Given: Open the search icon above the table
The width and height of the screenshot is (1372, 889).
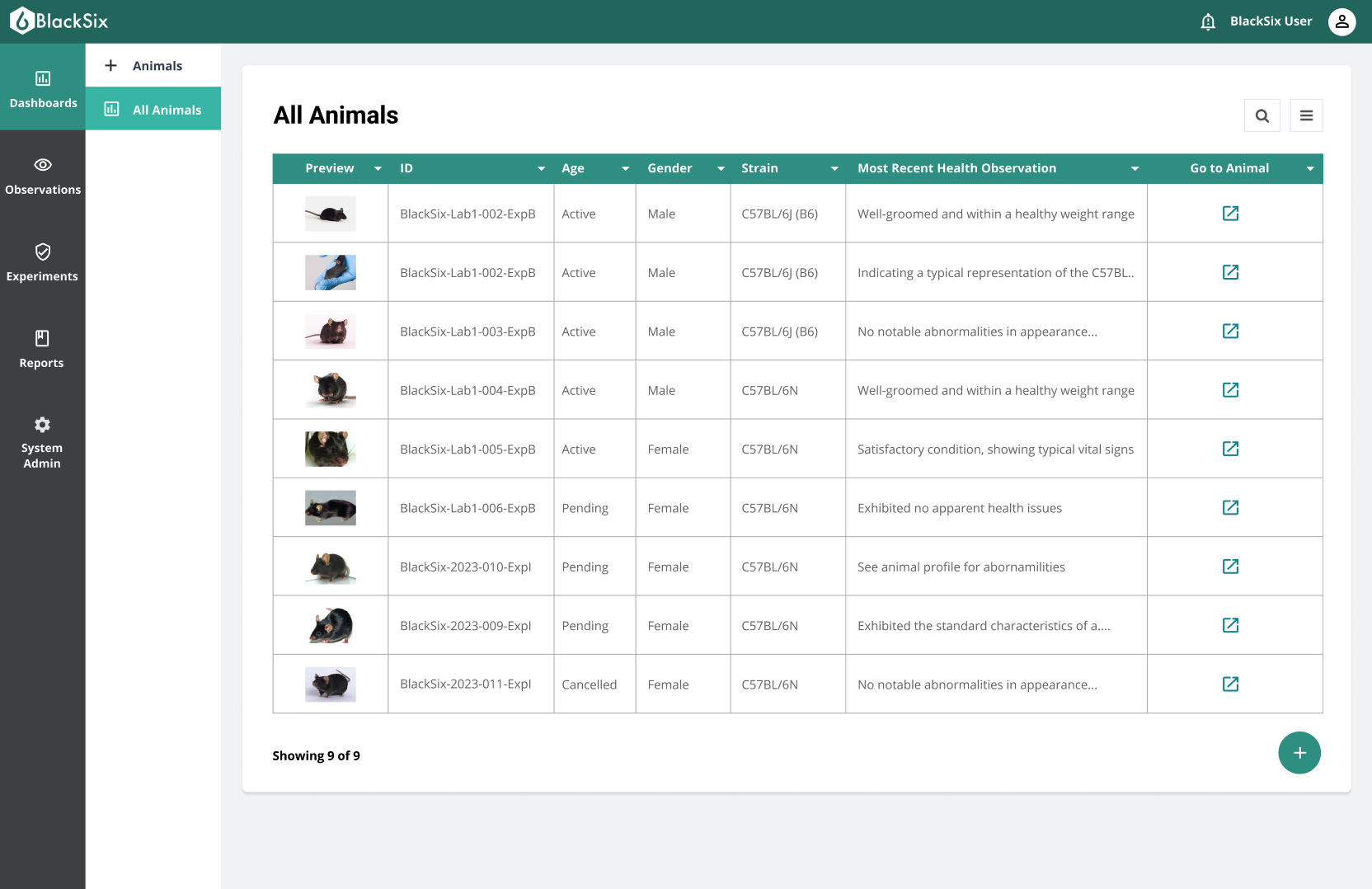Looking at the screenshot, I should 1262,115.
